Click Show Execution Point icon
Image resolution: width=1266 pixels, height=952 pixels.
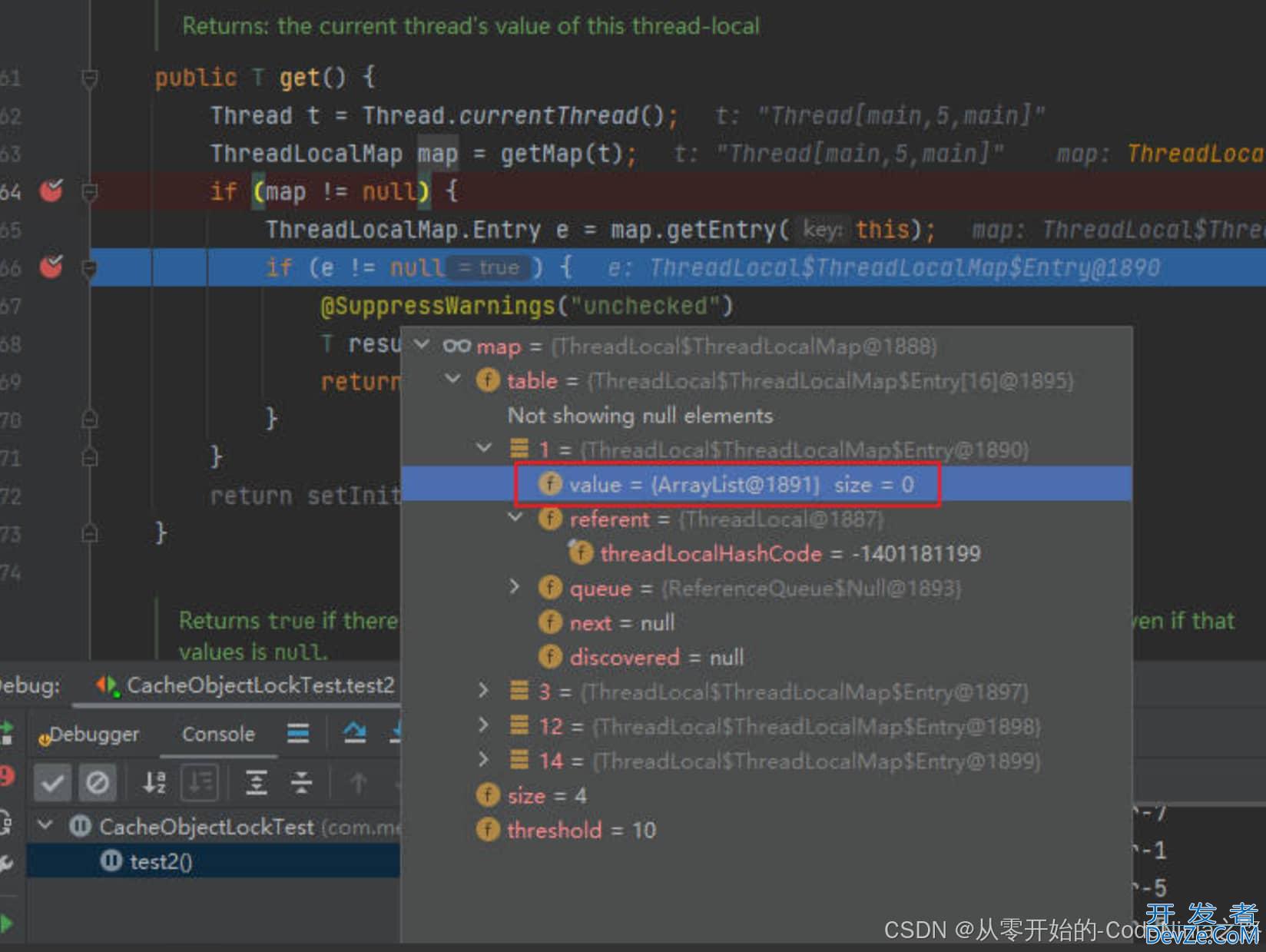[x=298, y=734]
